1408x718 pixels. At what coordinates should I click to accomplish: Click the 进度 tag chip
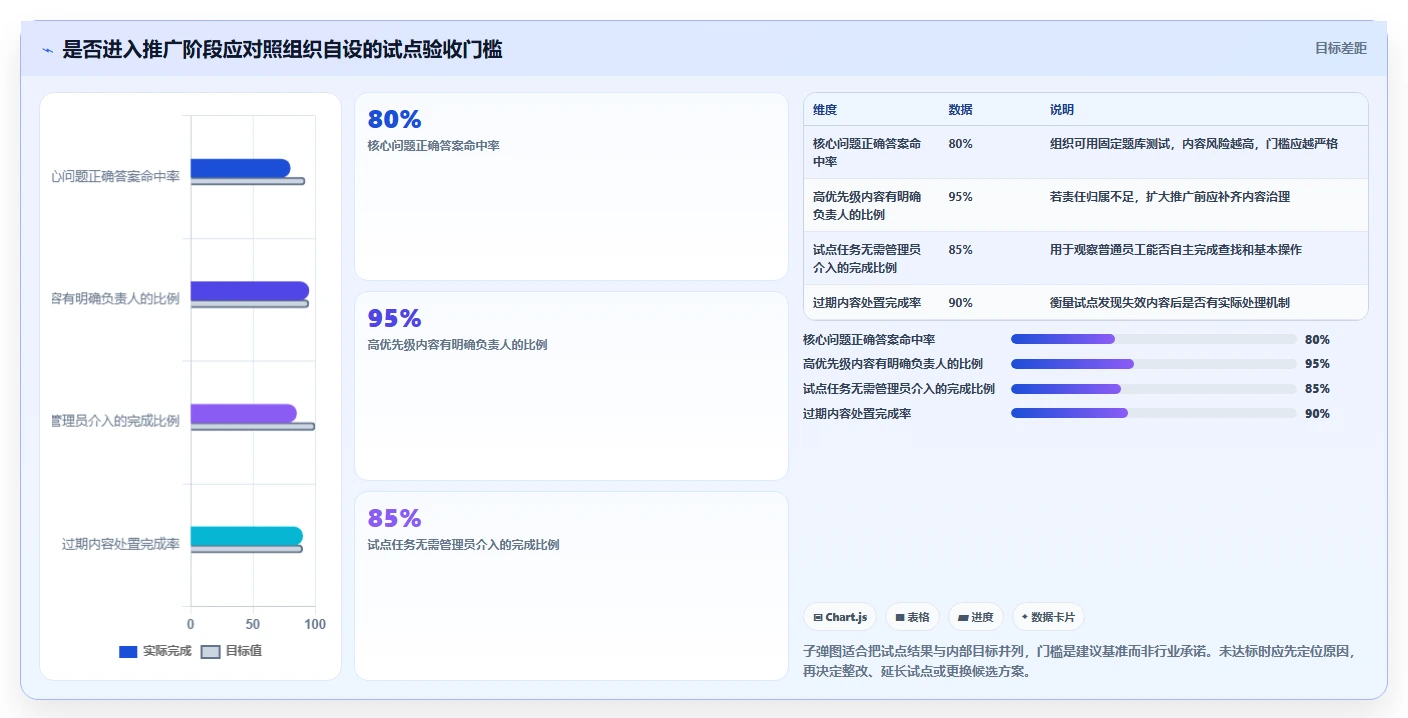tap(976, 617)
